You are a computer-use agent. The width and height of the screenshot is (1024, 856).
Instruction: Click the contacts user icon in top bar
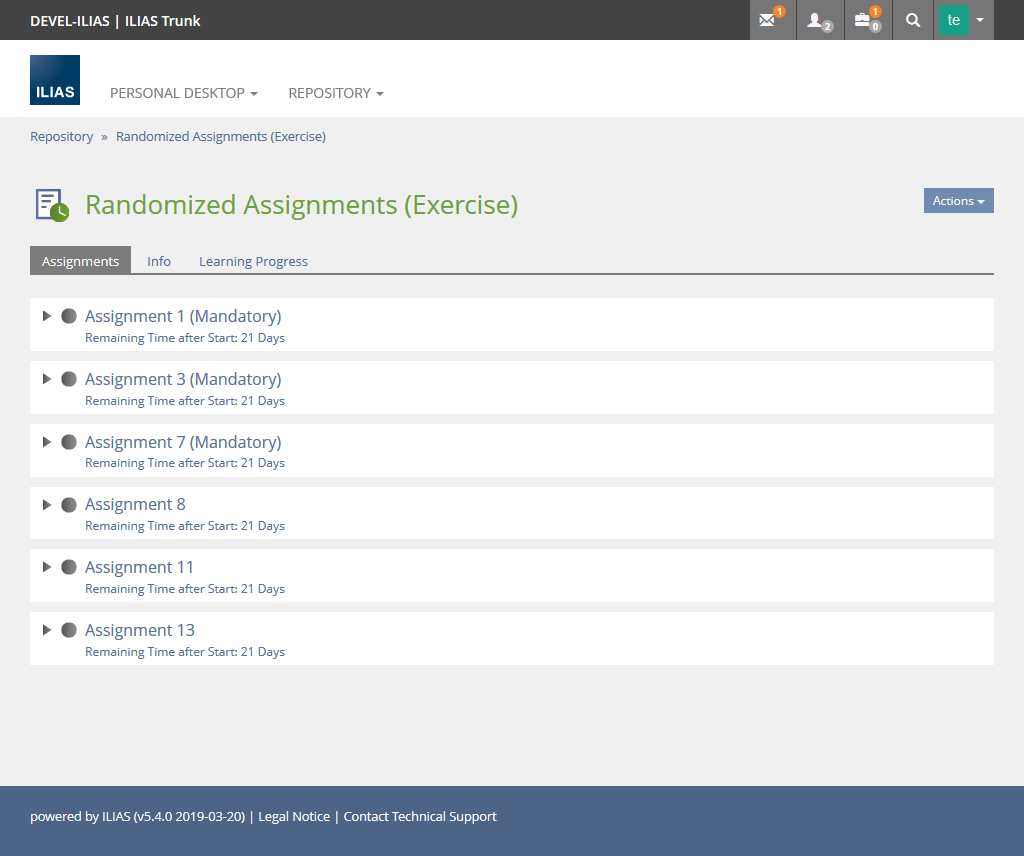[x=816, y=20]
